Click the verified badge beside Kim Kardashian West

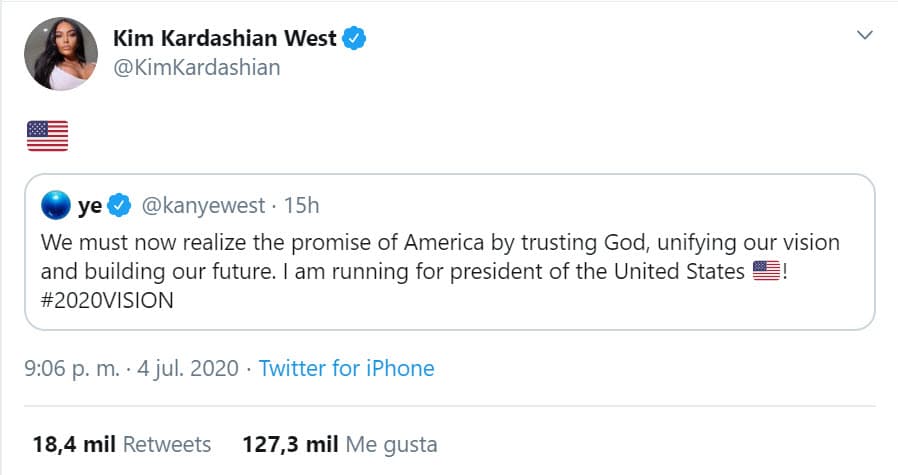[x=355, y=39]
